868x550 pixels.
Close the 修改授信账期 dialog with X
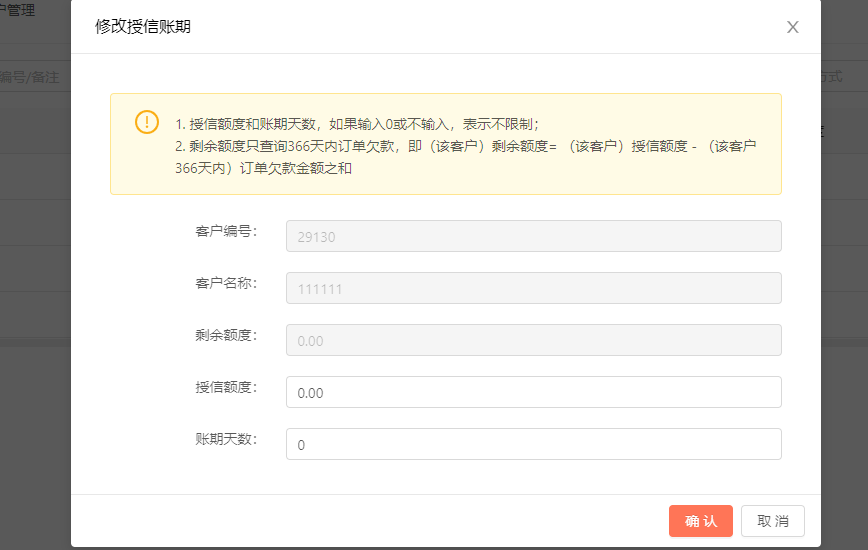point(793,27)
